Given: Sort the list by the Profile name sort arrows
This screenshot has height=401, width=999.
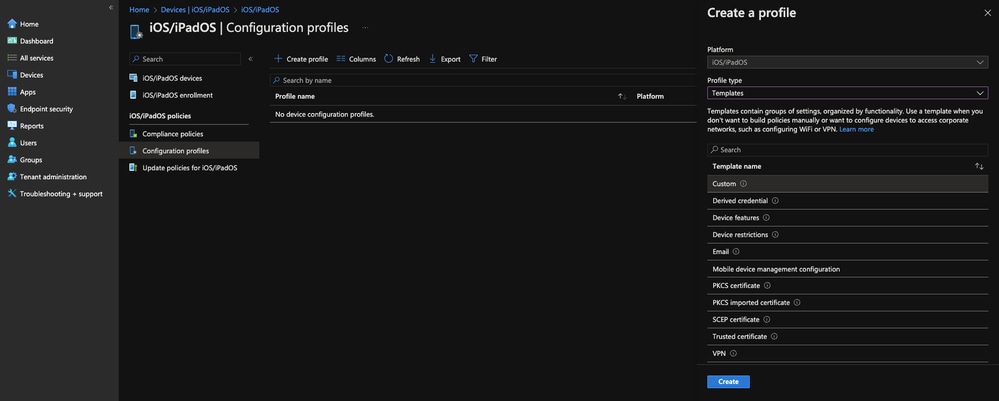Looking at the screenshot, I should pyautogui.click(x=622, y=96).
